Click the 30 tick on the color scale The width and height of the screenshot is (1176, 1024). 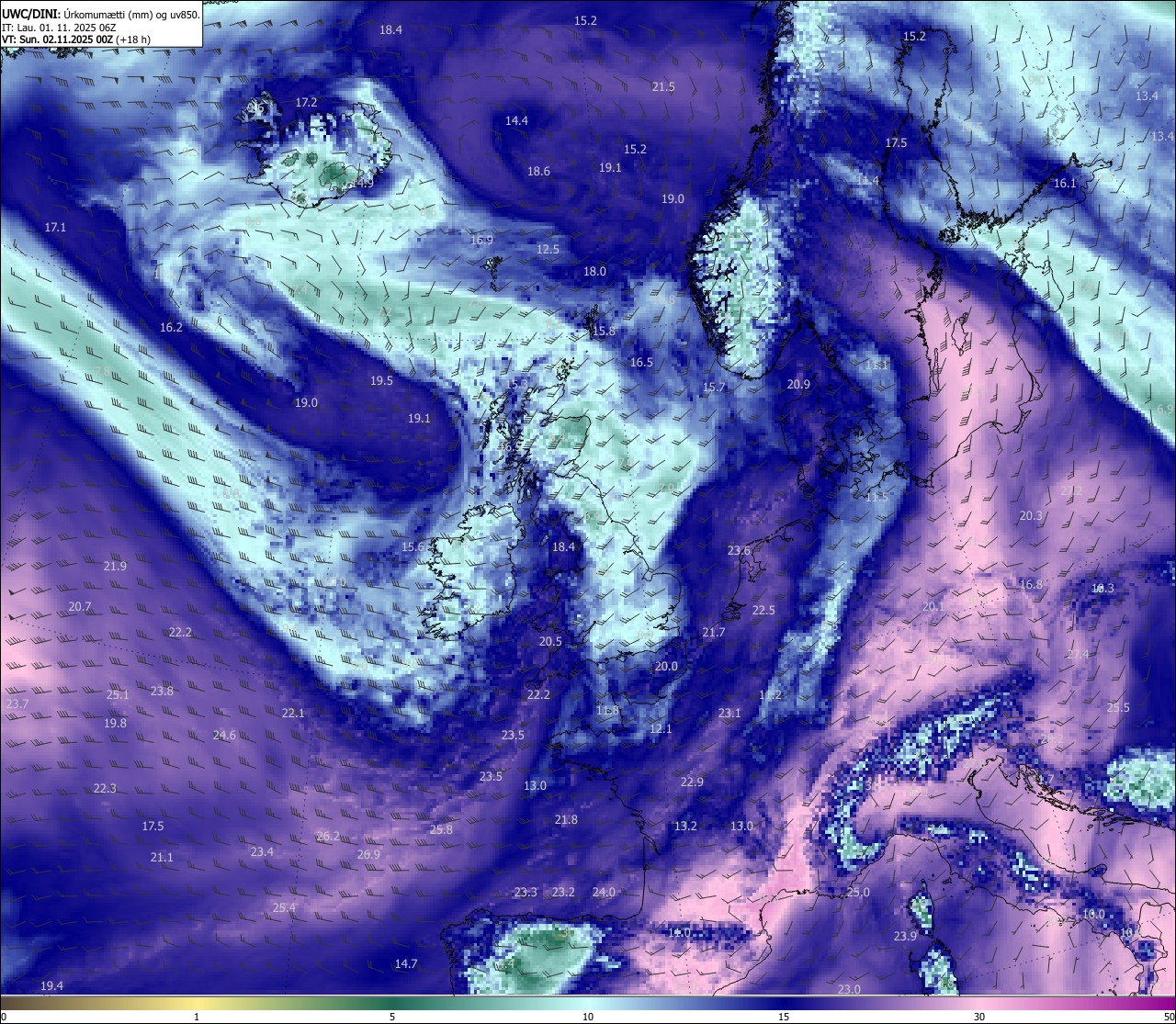coord(979,1017)
